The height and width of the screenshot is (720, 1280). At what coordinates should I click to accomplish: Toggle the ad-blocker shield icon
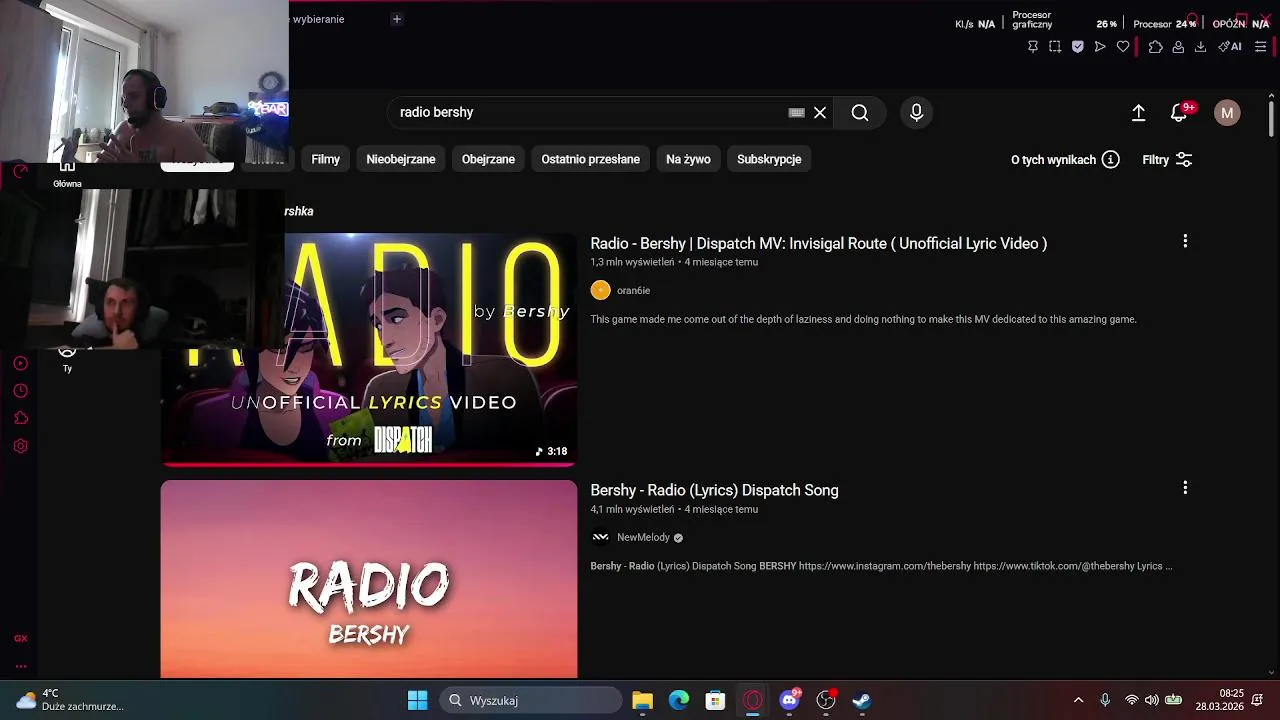(x=1077, y=46)
